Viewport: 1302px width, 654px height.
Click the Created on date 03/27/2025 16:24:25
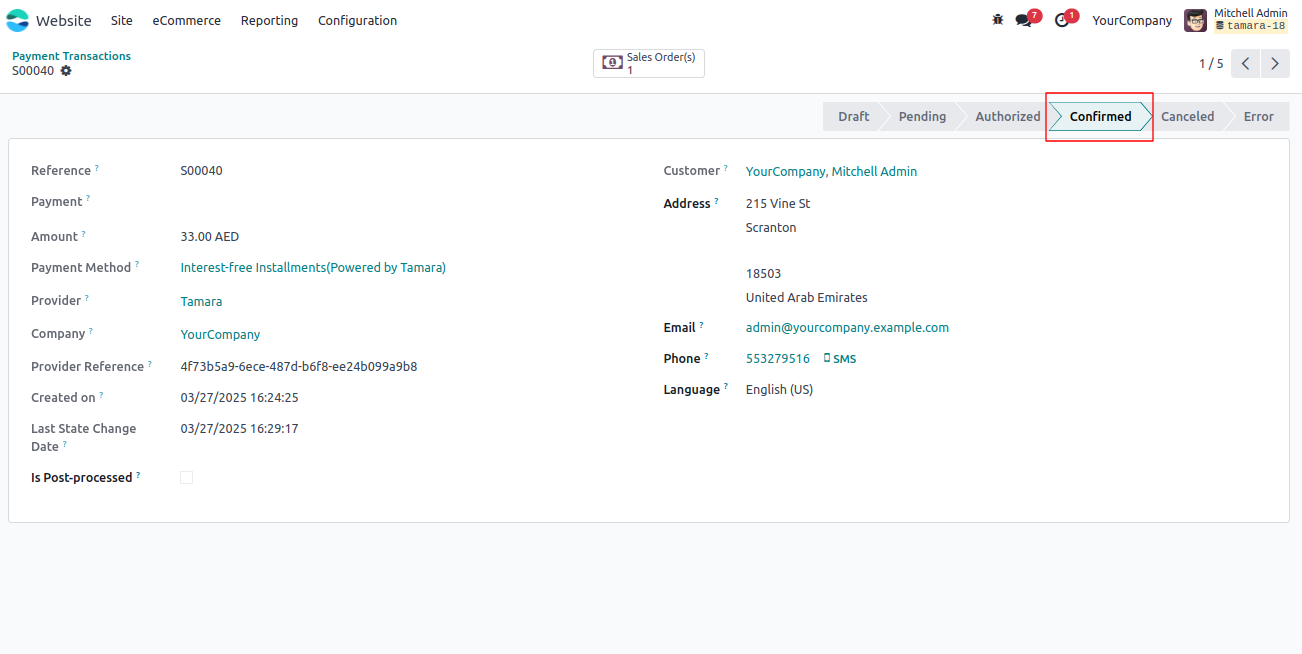239,397
